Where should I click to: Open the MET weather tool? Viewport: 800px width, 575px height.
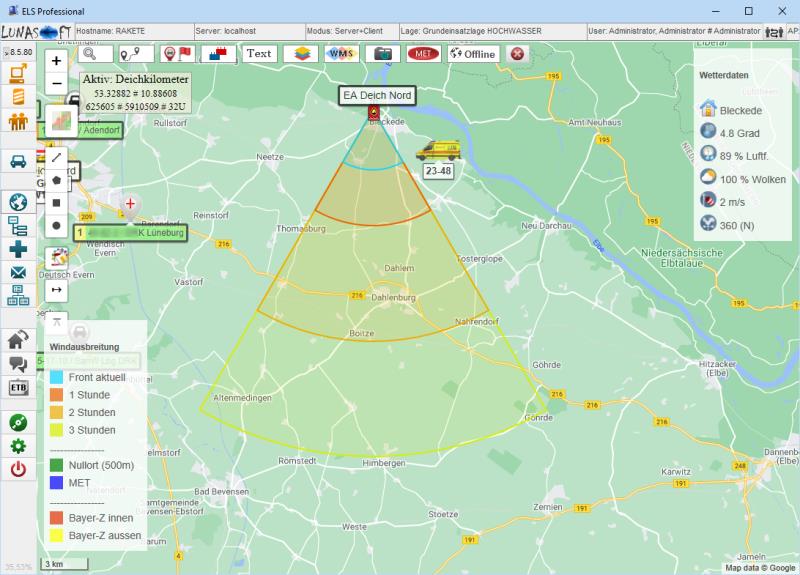pyautogui.click(x=424, y=53)
